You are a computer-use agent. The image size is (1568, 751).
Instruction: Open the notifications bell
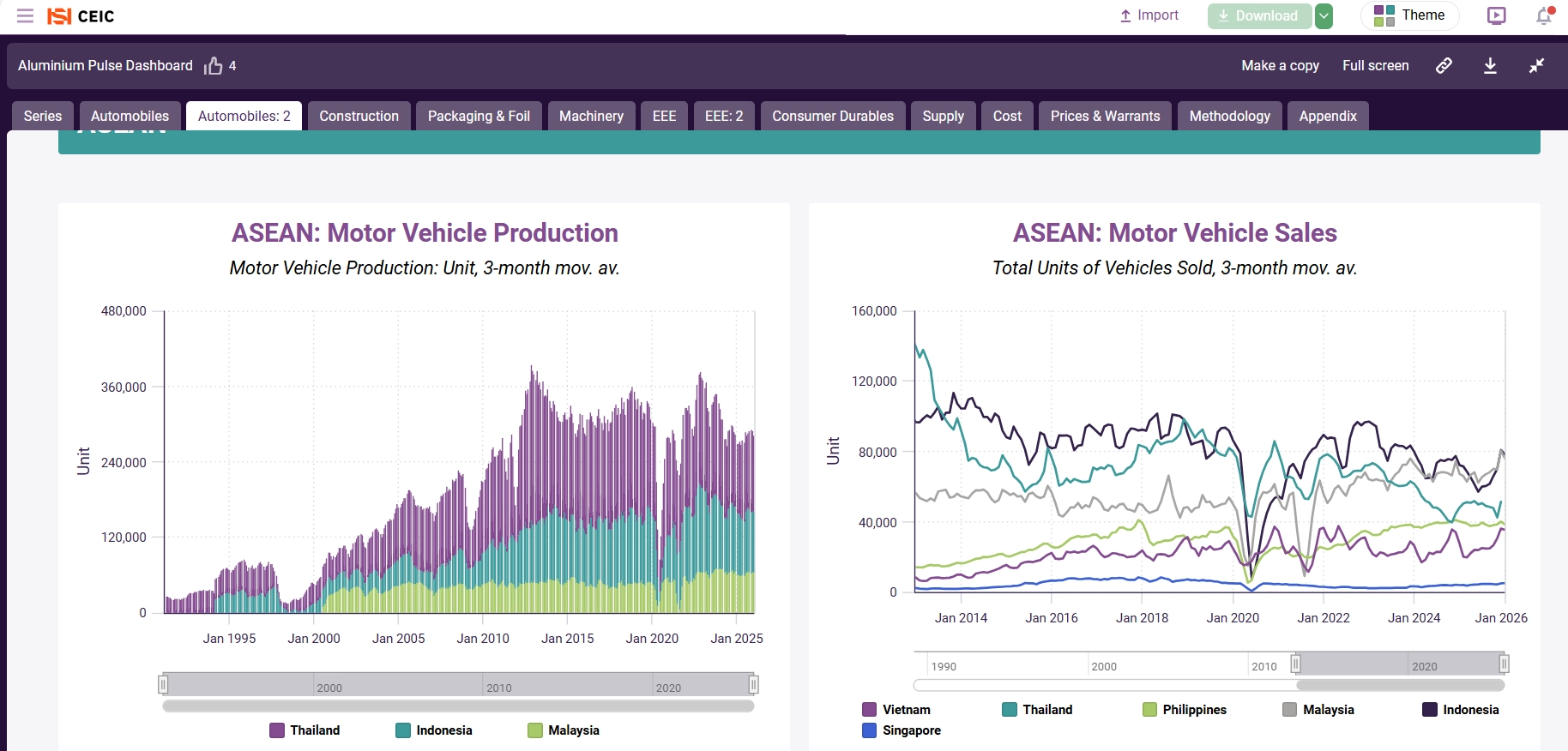(1544, 16)
